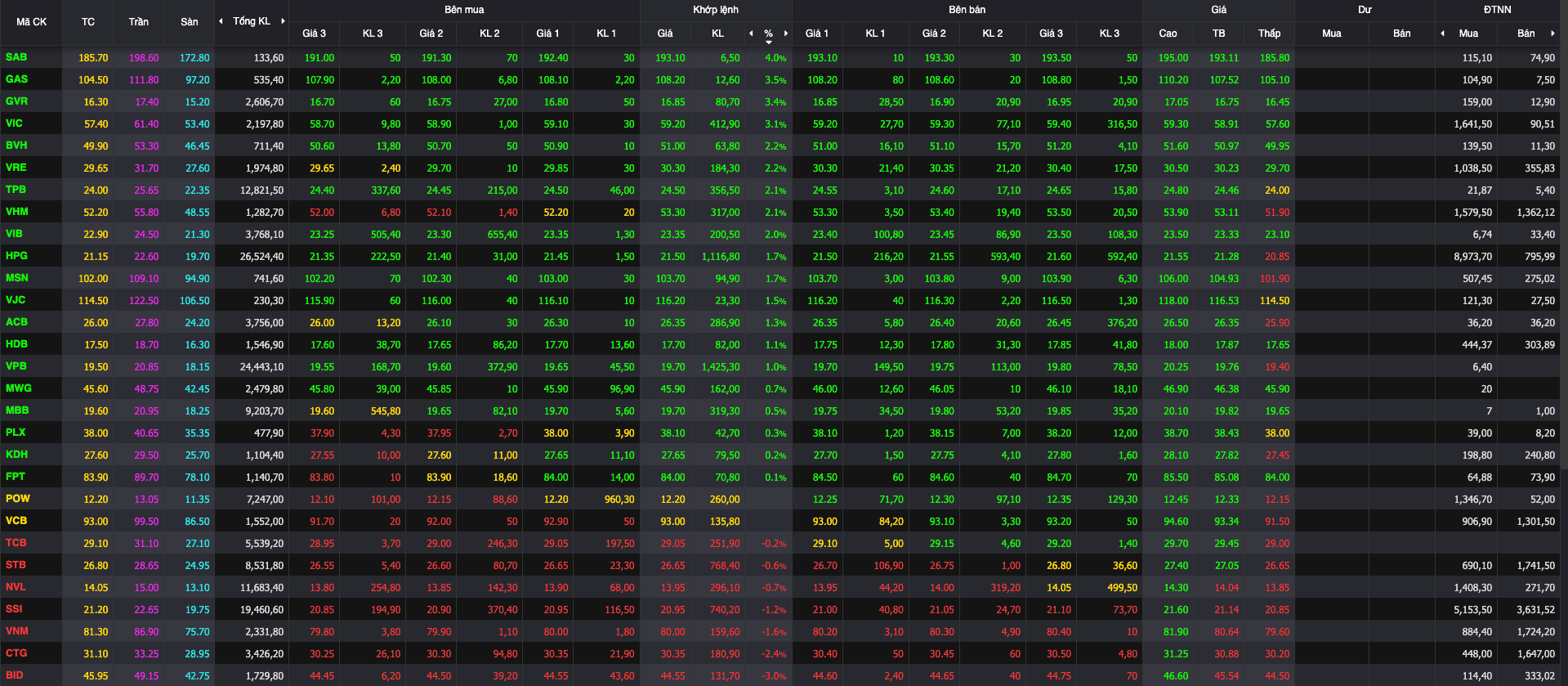Click the % column header
This screenshot has width=1568, height=686.
point(769,34)
